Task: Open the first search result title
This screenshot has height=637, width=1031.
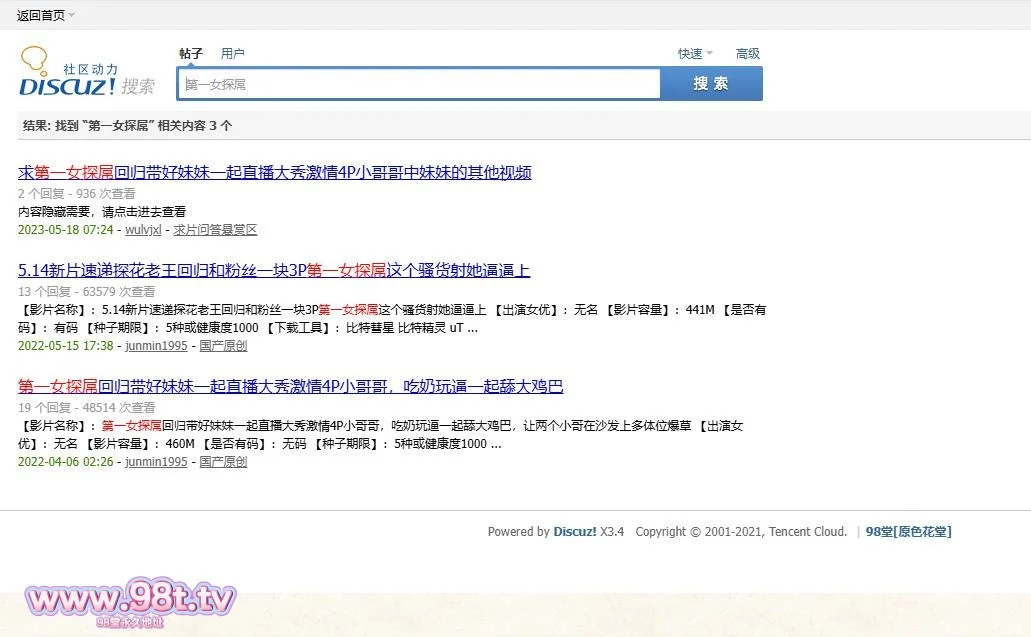Action: [x=275, y=172]
